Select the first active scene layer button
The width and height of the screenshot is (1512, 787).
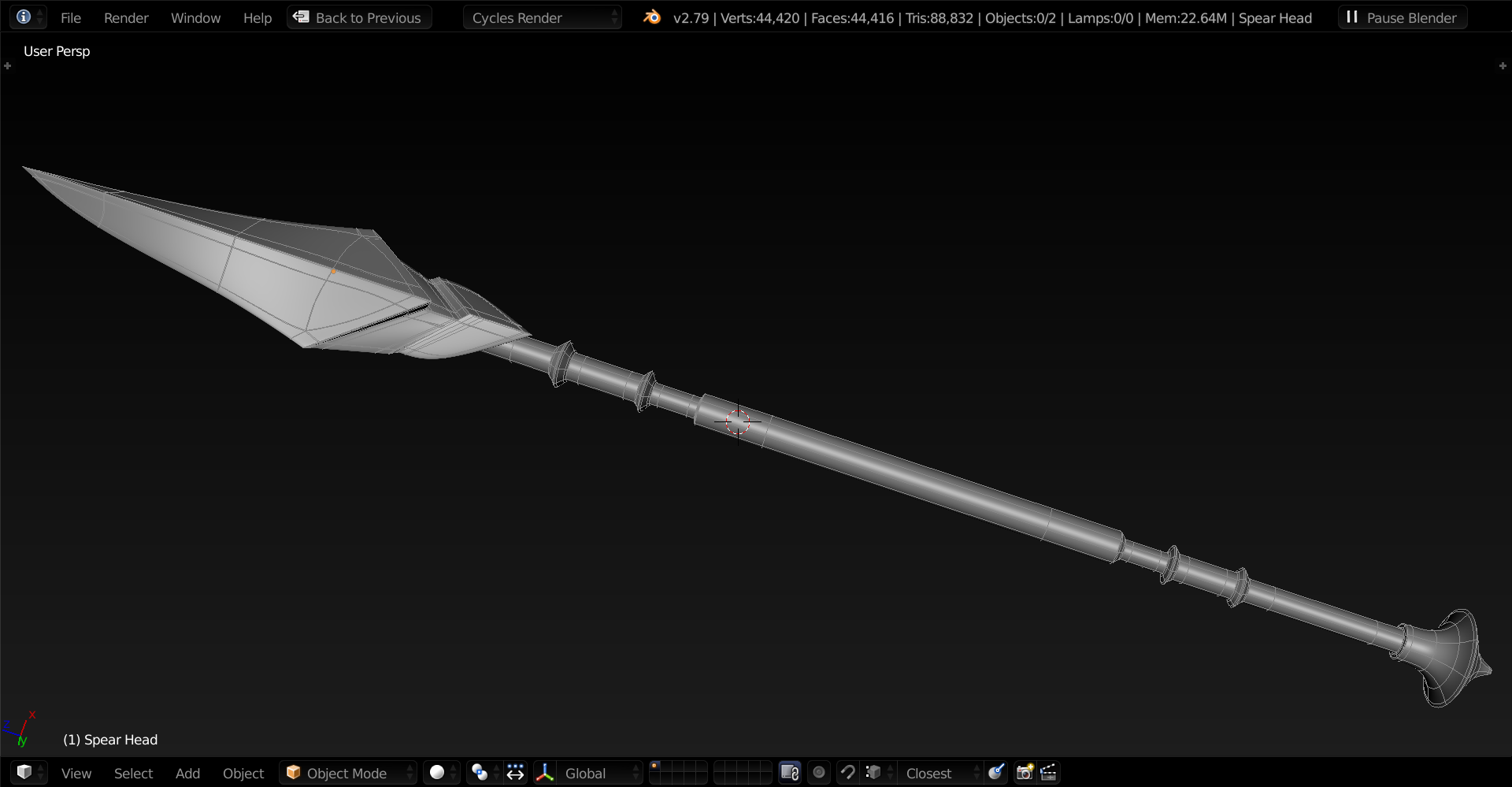[655, 767]
